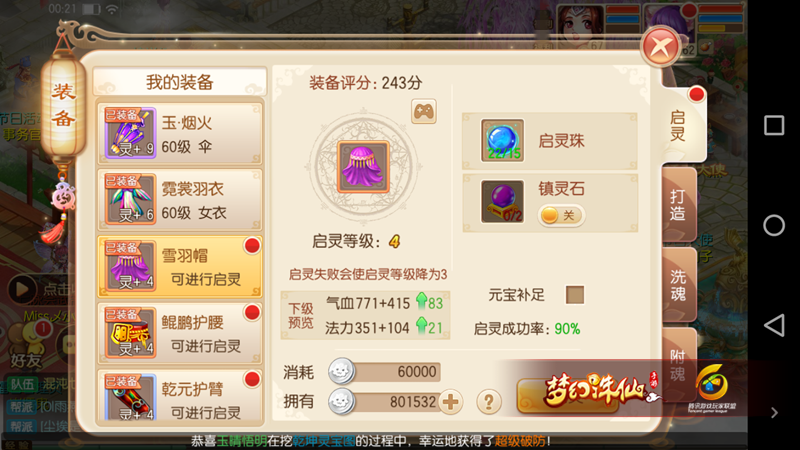This screenshot has height=450, width=800.
Task: Check the 元宝补足 checkbox
Action: [x=574, y=295]
